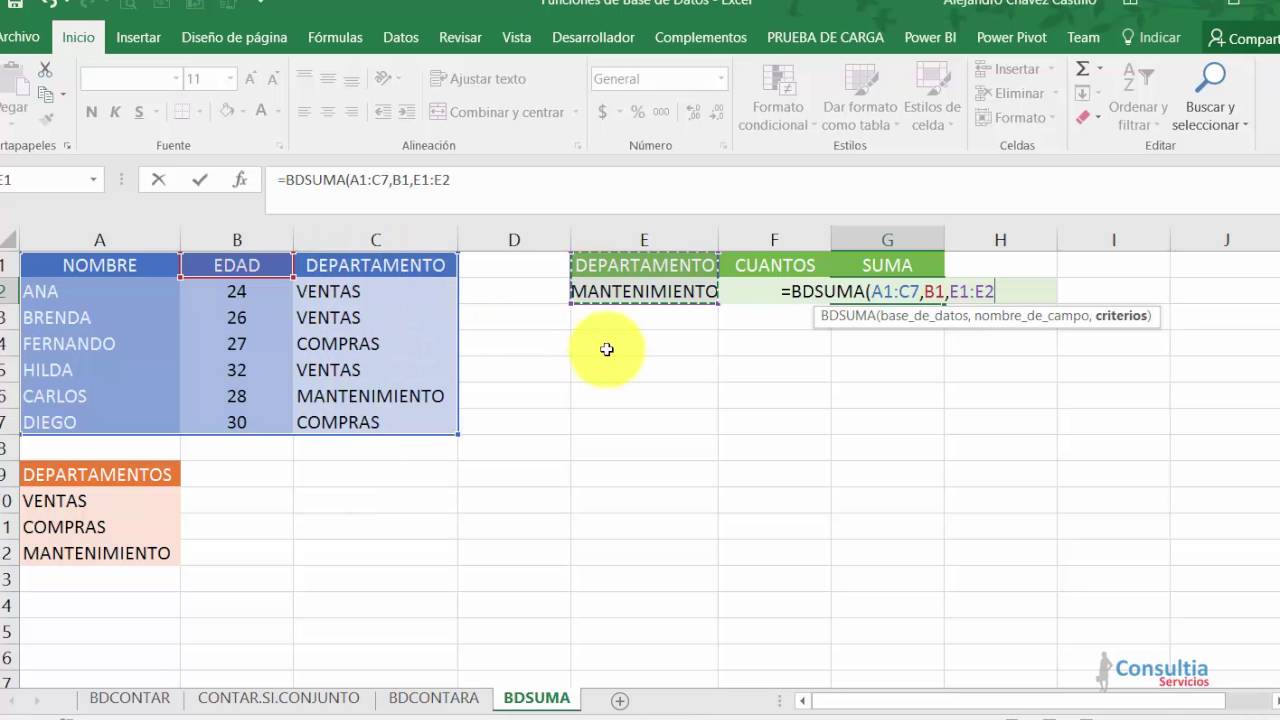Click the Eliminar cells button
This screenshot has height=720, width=1280.
[x=1012, y=93]
